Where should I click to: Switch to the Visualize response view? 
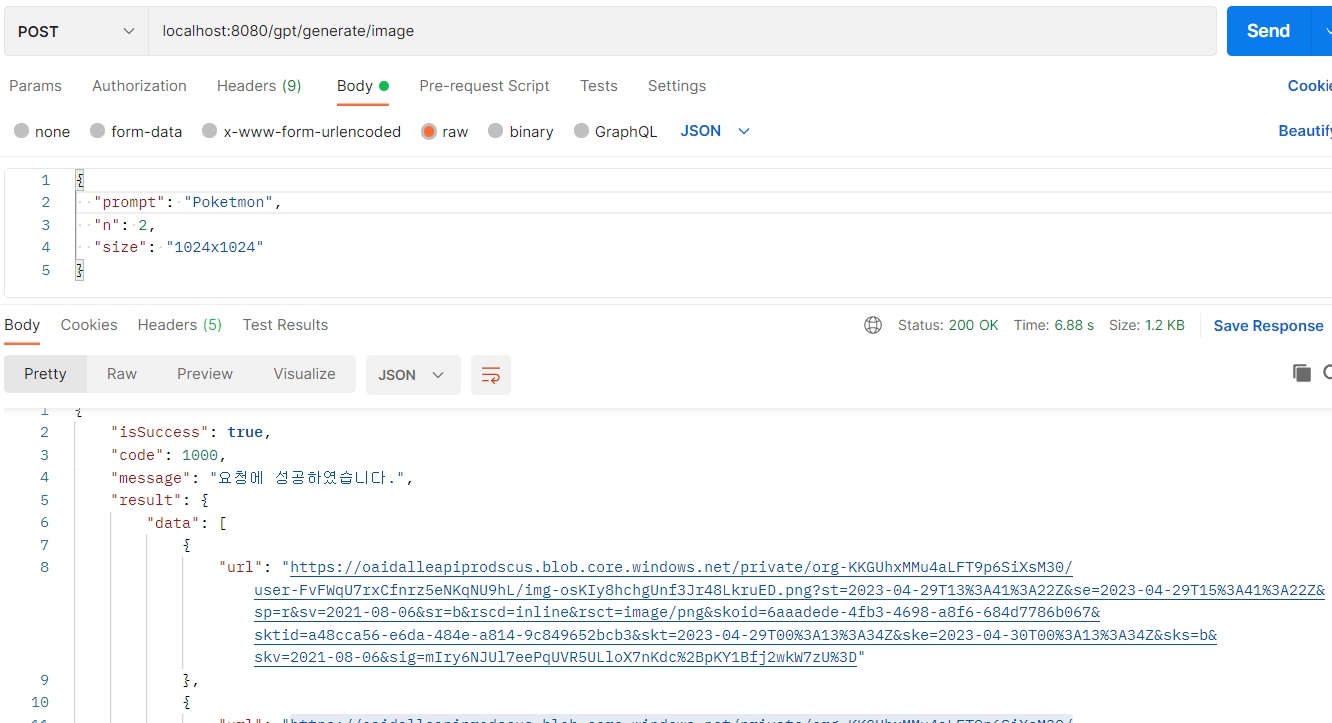(304, 374)
